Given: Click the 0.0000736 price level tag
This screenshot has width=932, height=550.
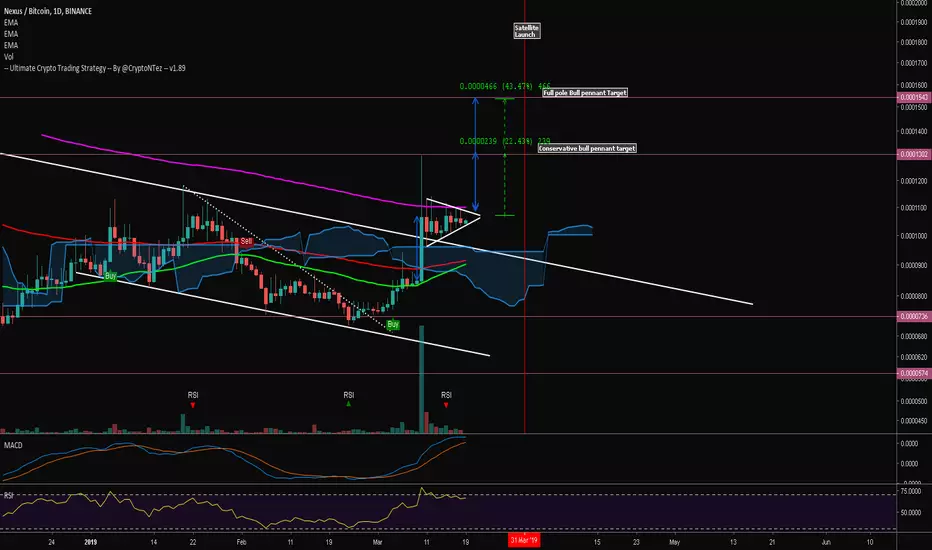Looking at the screenshot, I should coord(914,316).
